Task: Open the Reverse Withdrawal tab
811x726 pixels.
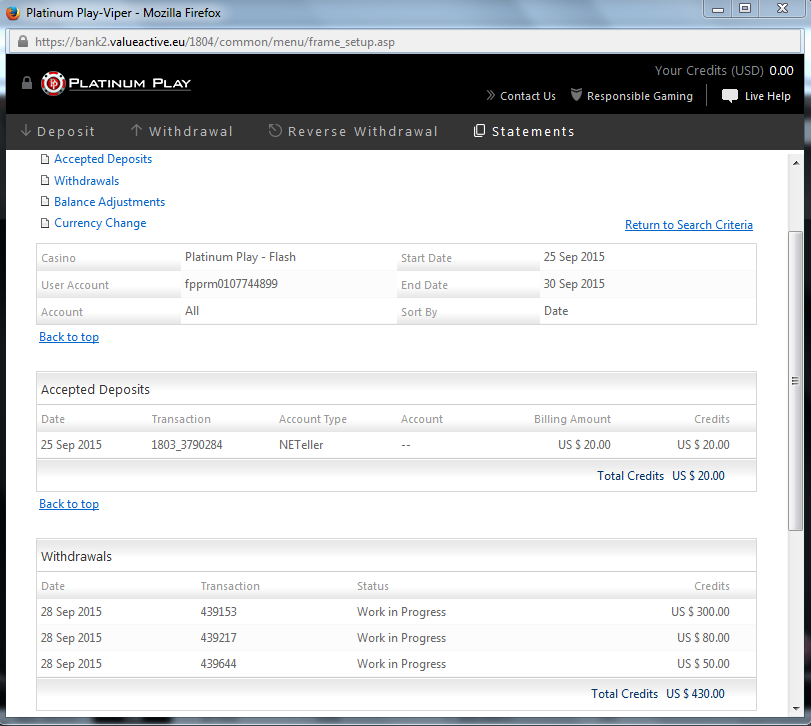Action: point(353,131)
